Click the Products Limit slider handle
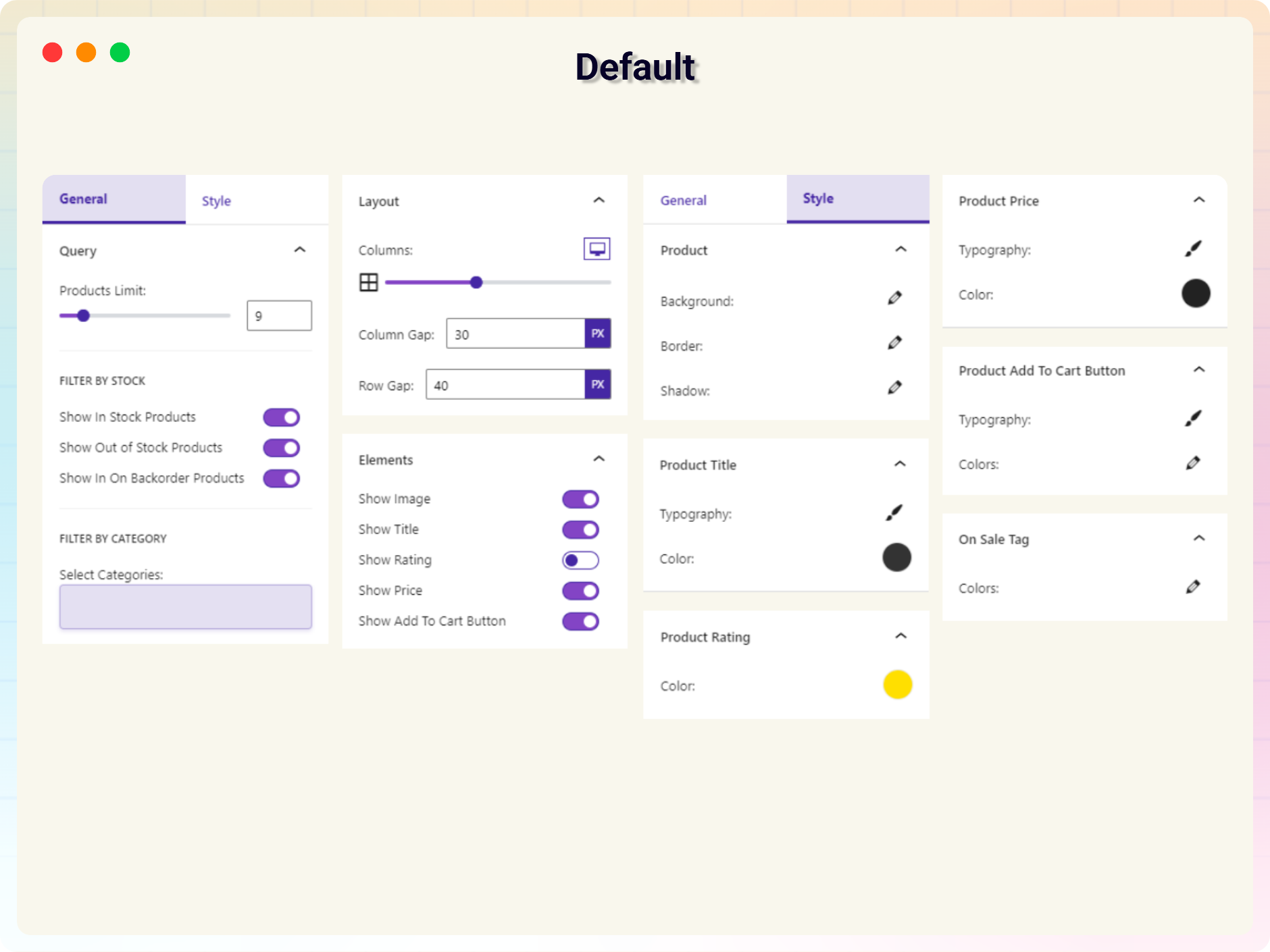1270x952 pixels. [83, 315]
